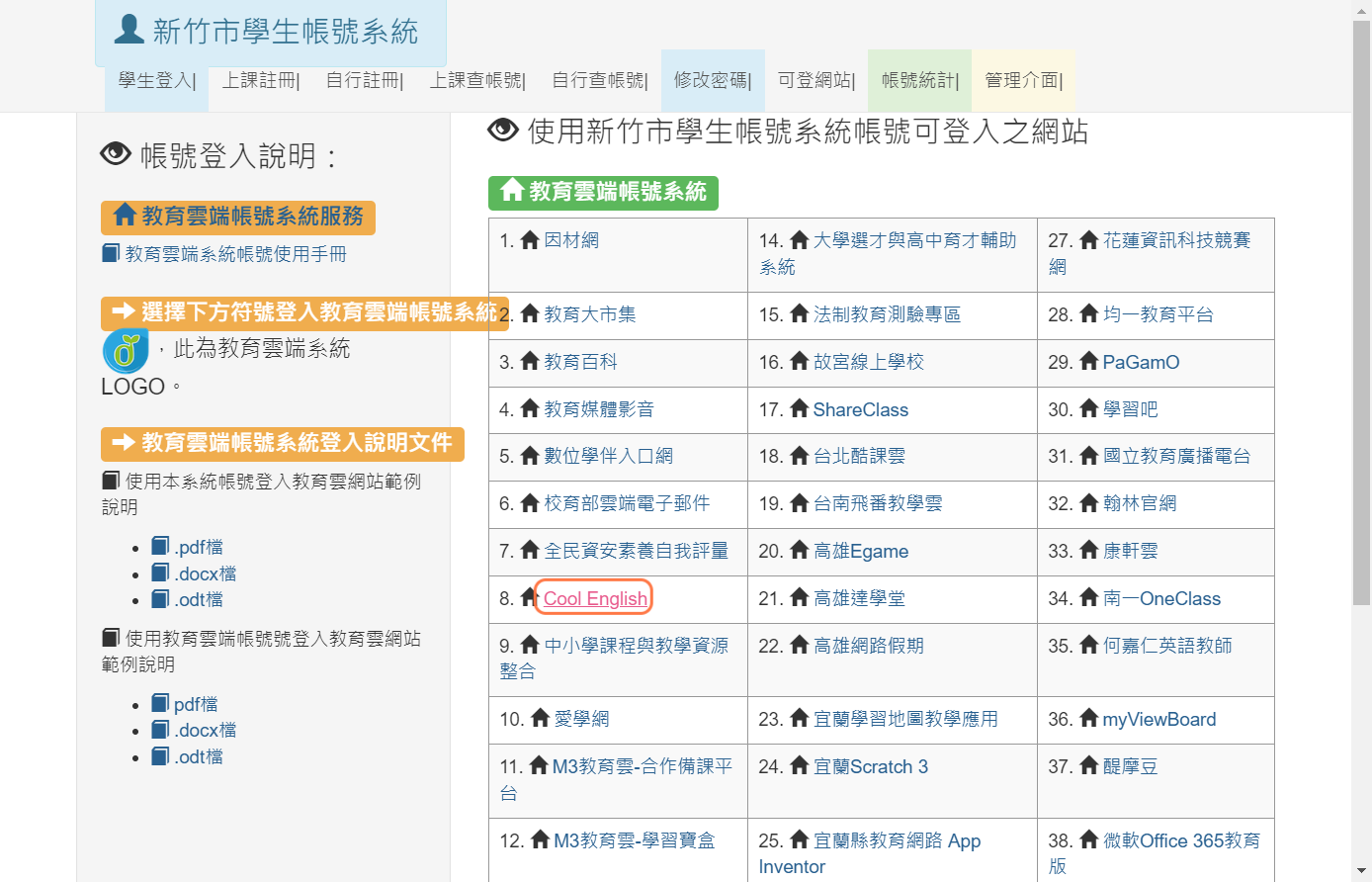The image size is (1372, 882).
Task: Click home icon beside 教育百科
Action: click(530, 361)
